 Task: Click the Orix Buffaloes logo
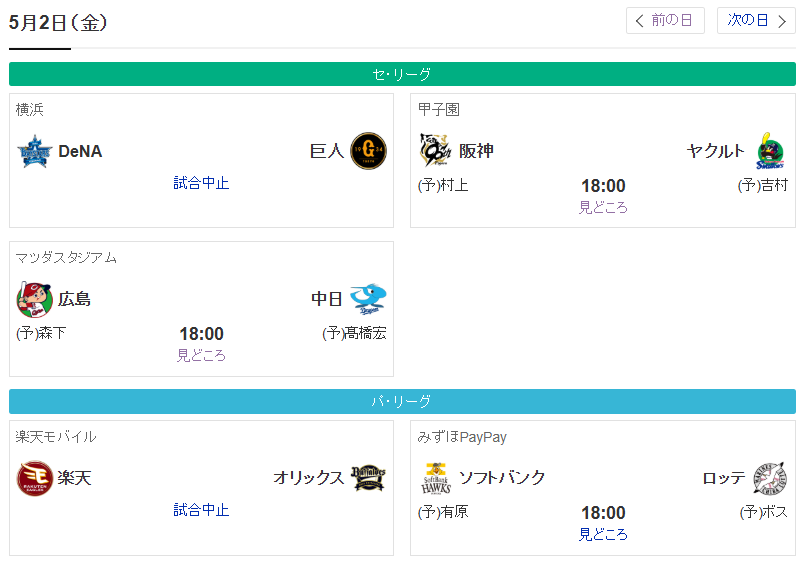368,478
